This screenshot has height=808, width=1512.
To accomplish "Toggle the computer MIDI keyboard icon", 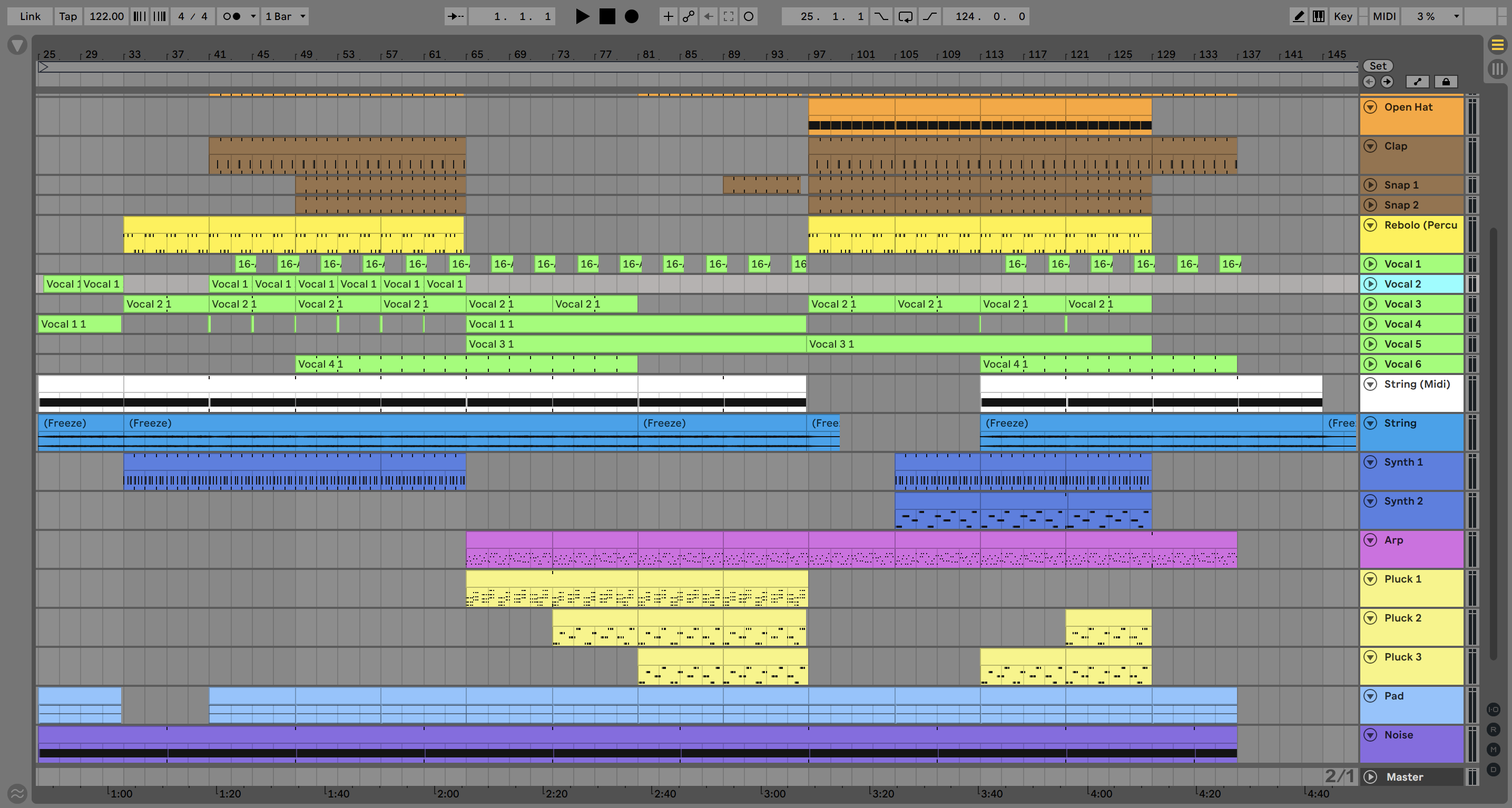I will click(1318, 16).
